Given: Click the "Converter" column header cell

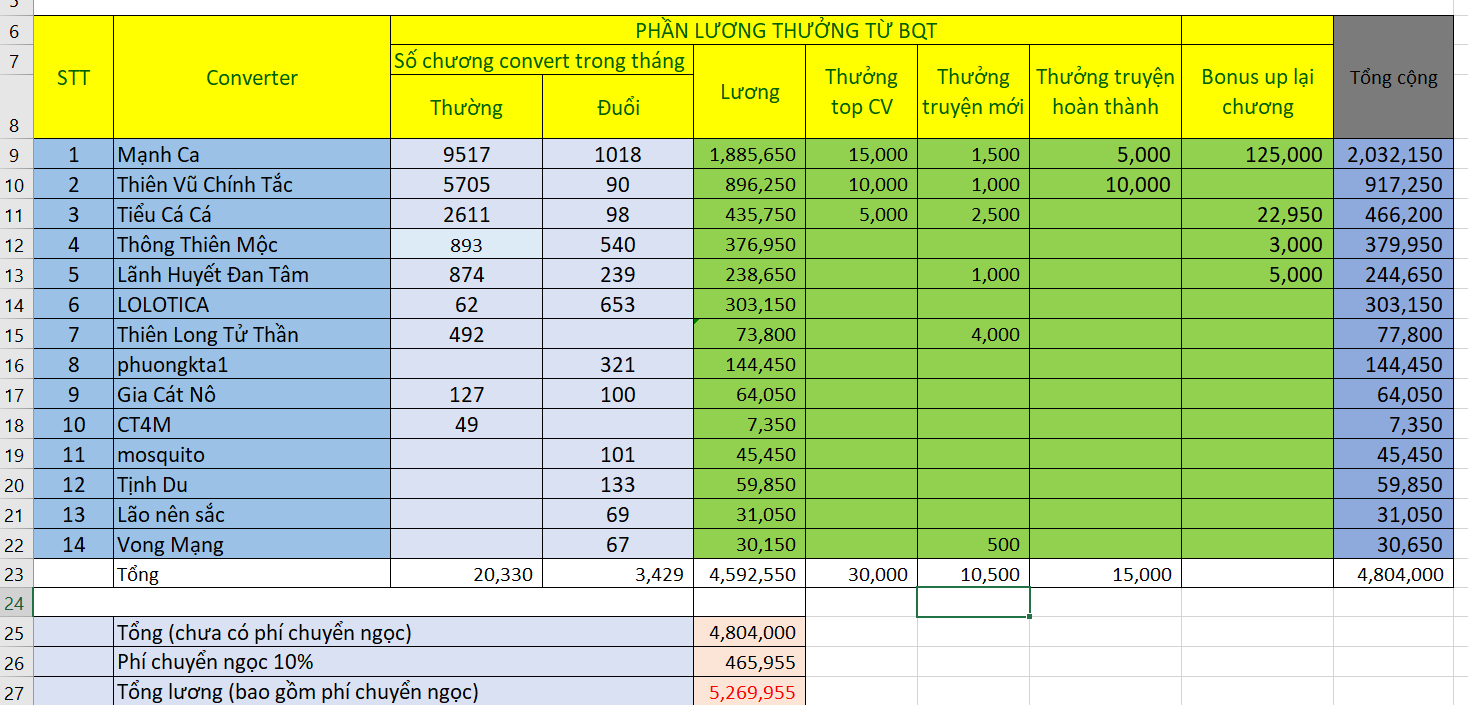Looking at the screenshot, I should point(251,77).
